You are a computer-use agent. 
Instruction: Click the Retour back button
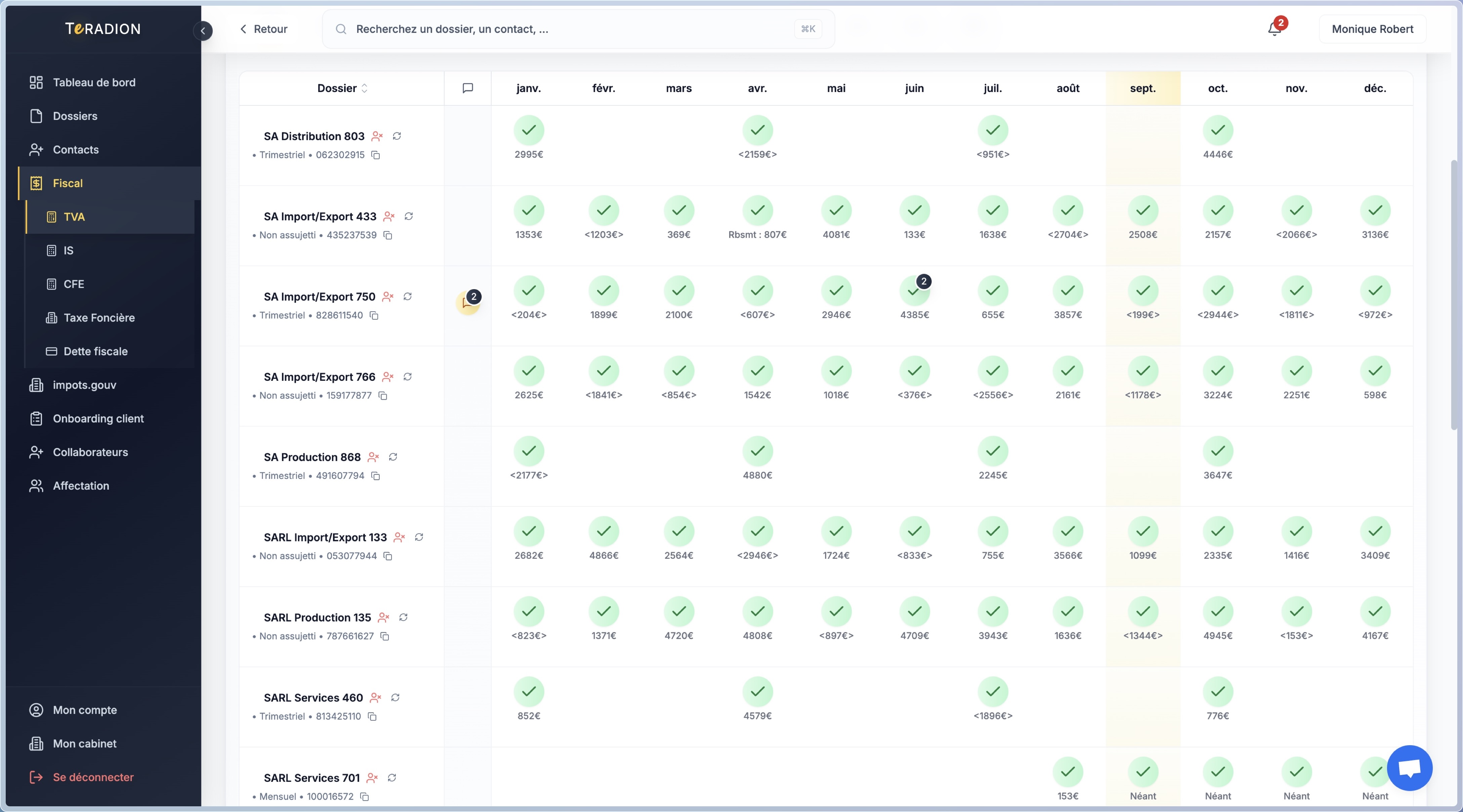pyautogui.click(x=263, y=29)
